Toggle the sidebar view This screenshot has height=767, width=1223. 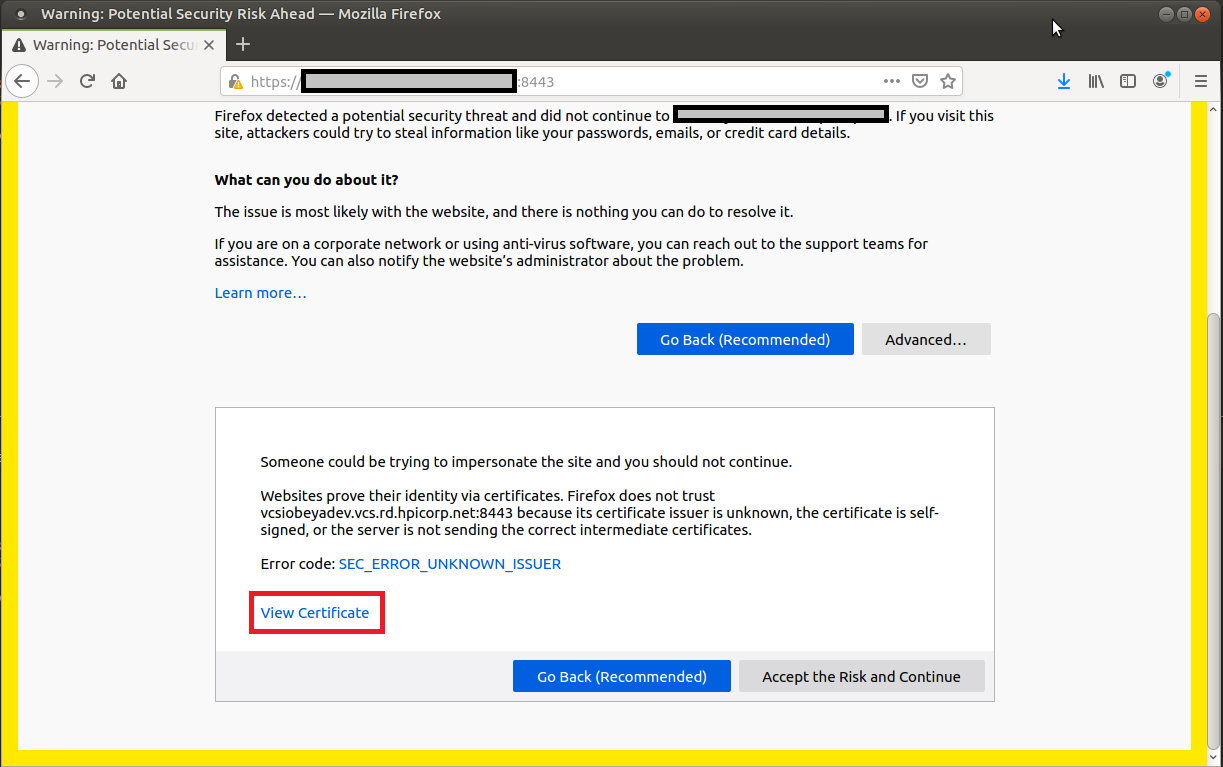pyautogui.click(x=1128, y=81)
